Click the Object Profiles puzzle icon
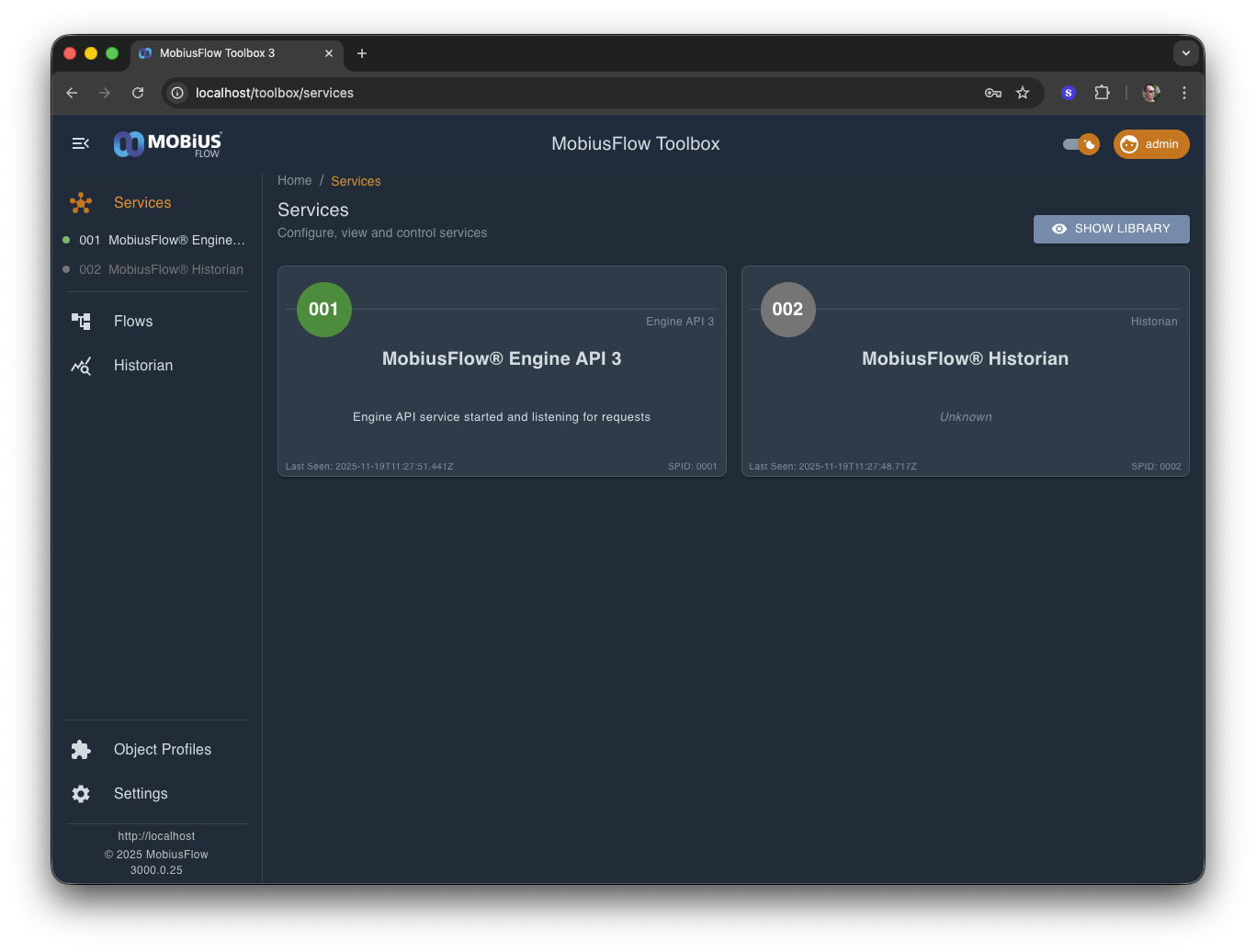This screenshot has height=952, width=1256. click(x=81, y=750)
